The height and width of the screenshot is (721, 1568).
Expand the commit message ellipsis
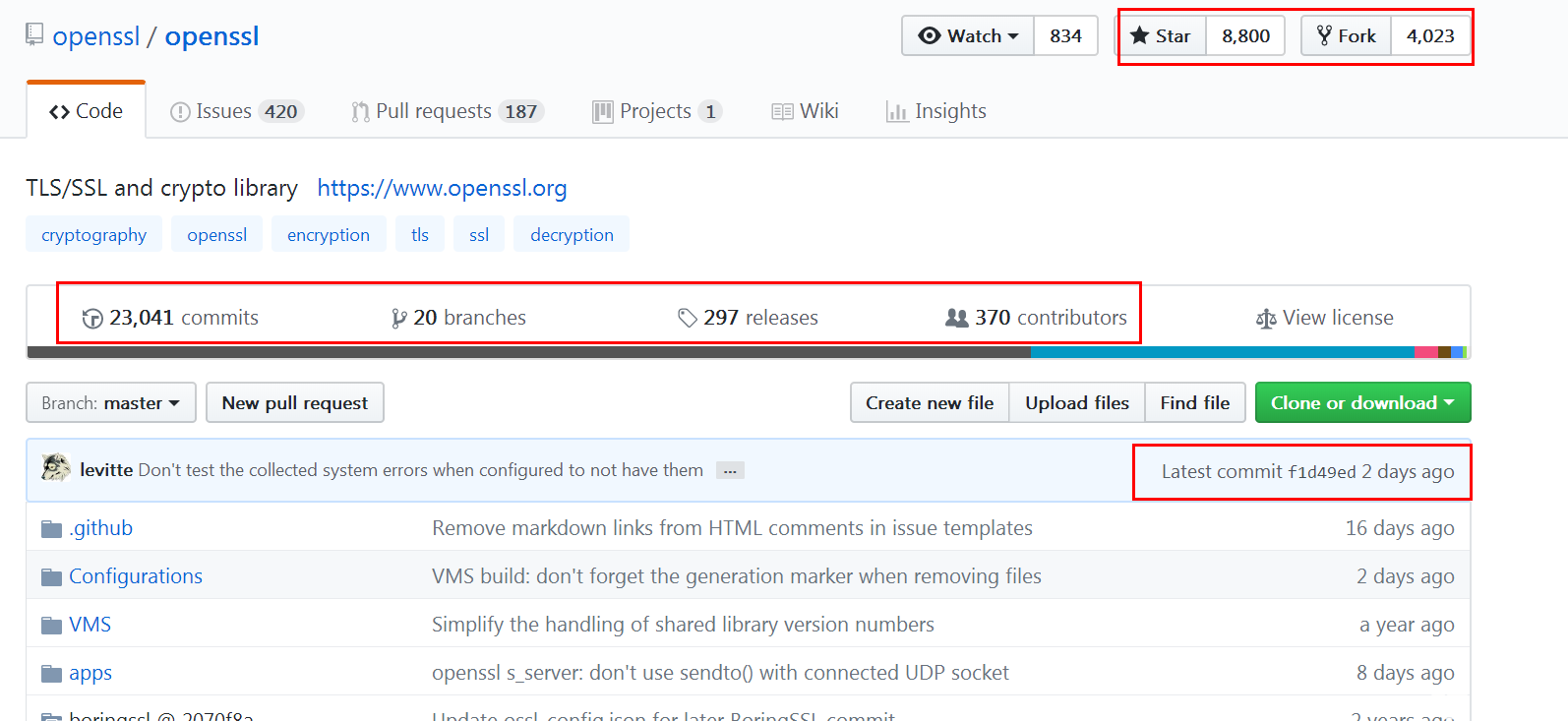[x=730, y=471]
